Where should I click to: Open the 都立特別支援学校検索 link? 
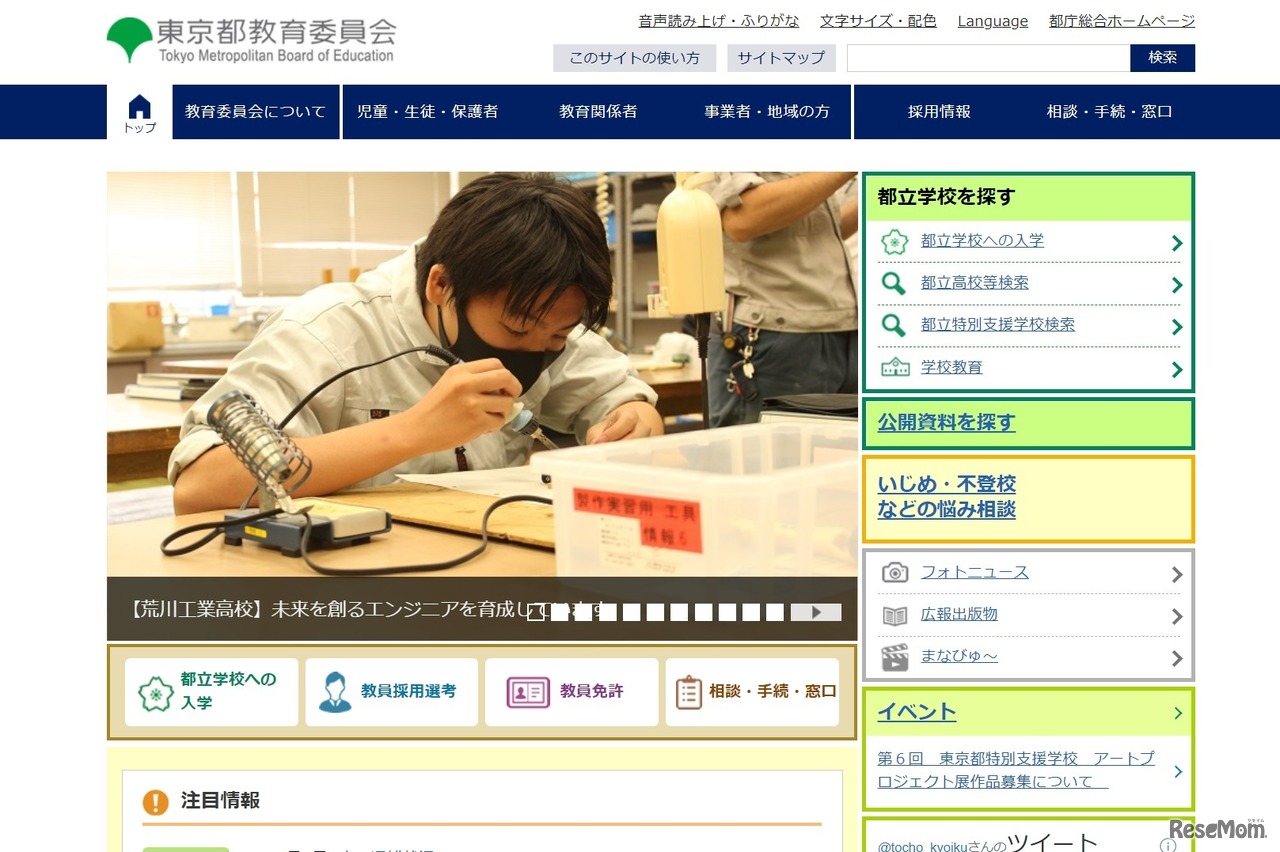[998, 325]
